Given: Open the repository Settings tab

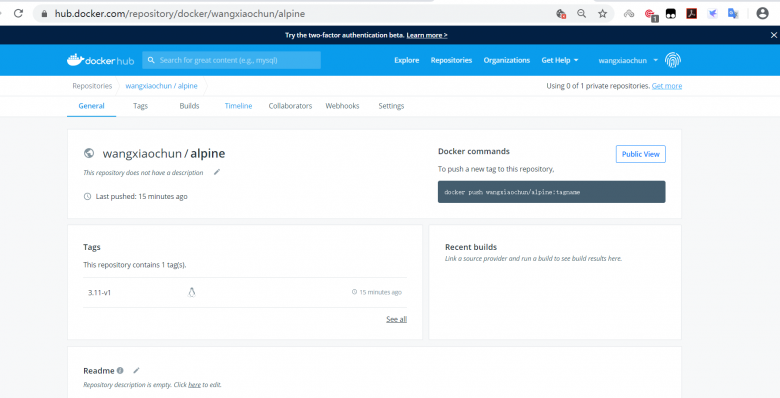Looking at the screenshot, I should click(x=391, y=106).
